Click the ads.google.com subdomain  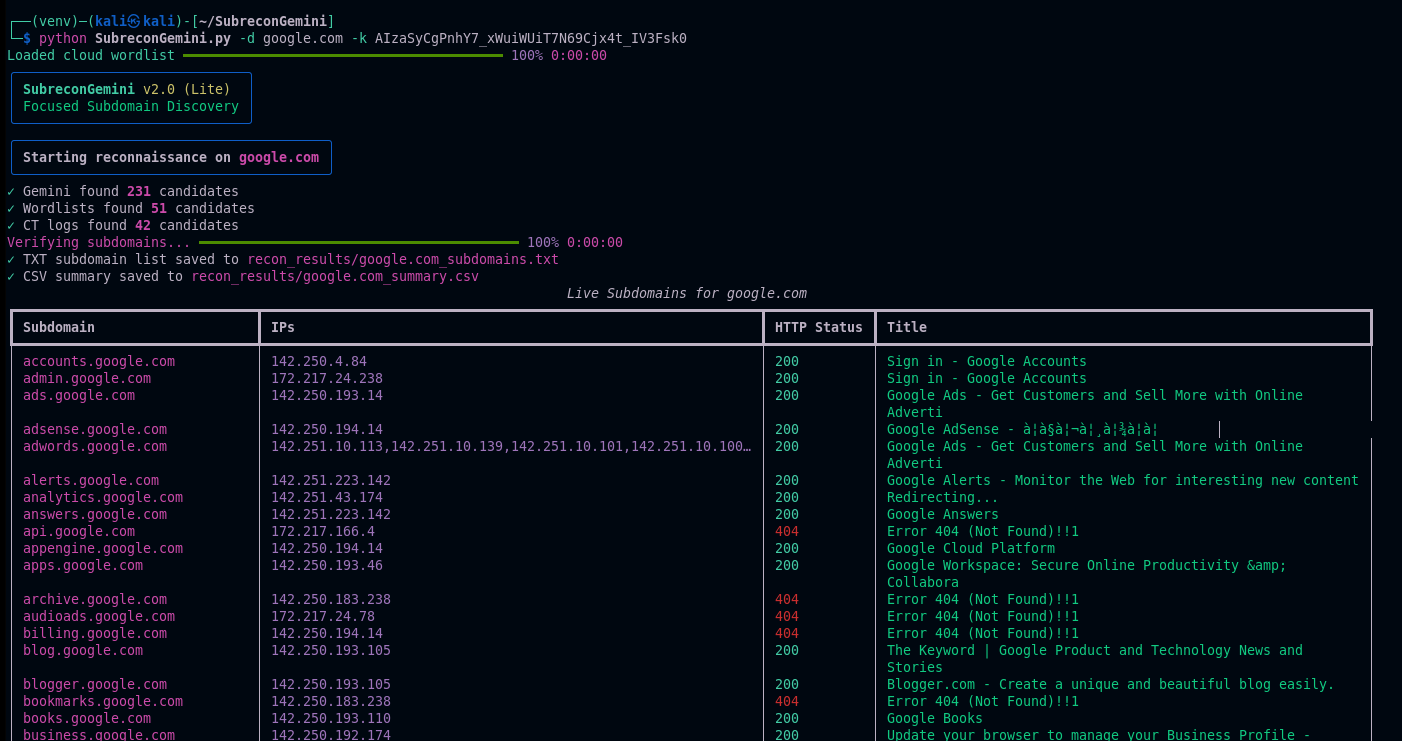[x=79, y=395]
